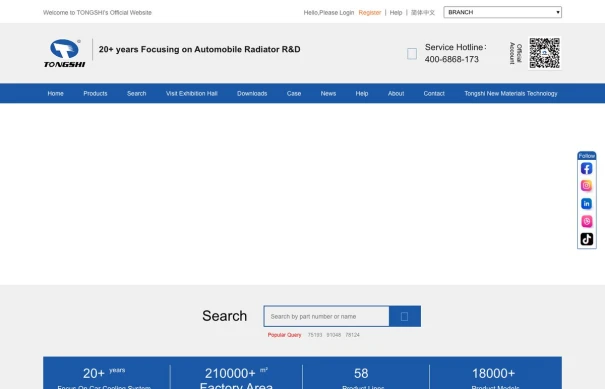Click the Welcome to TONGSHI's Official Website text
This screenshot has width=605, height=389.
coord(97,13)
